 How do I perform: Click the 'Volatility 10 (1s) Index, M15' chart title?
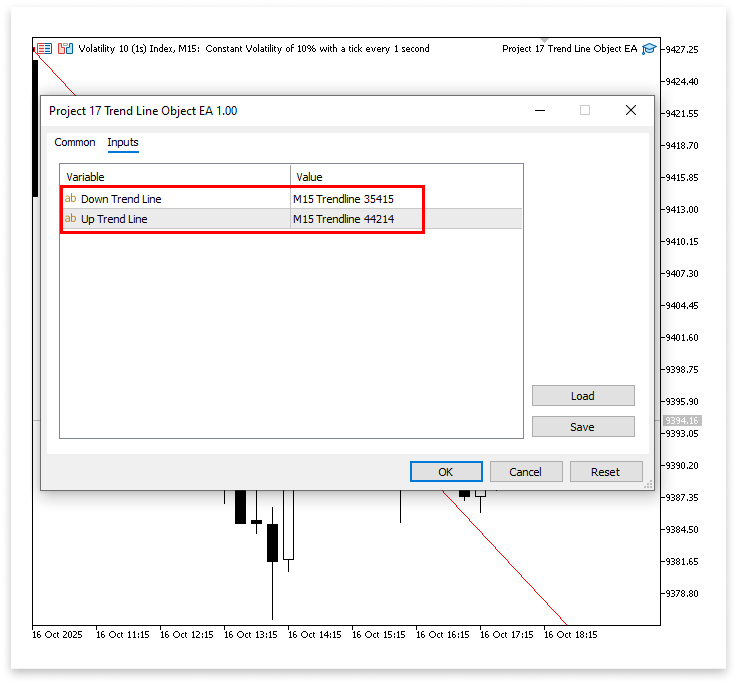coord(139,48)
